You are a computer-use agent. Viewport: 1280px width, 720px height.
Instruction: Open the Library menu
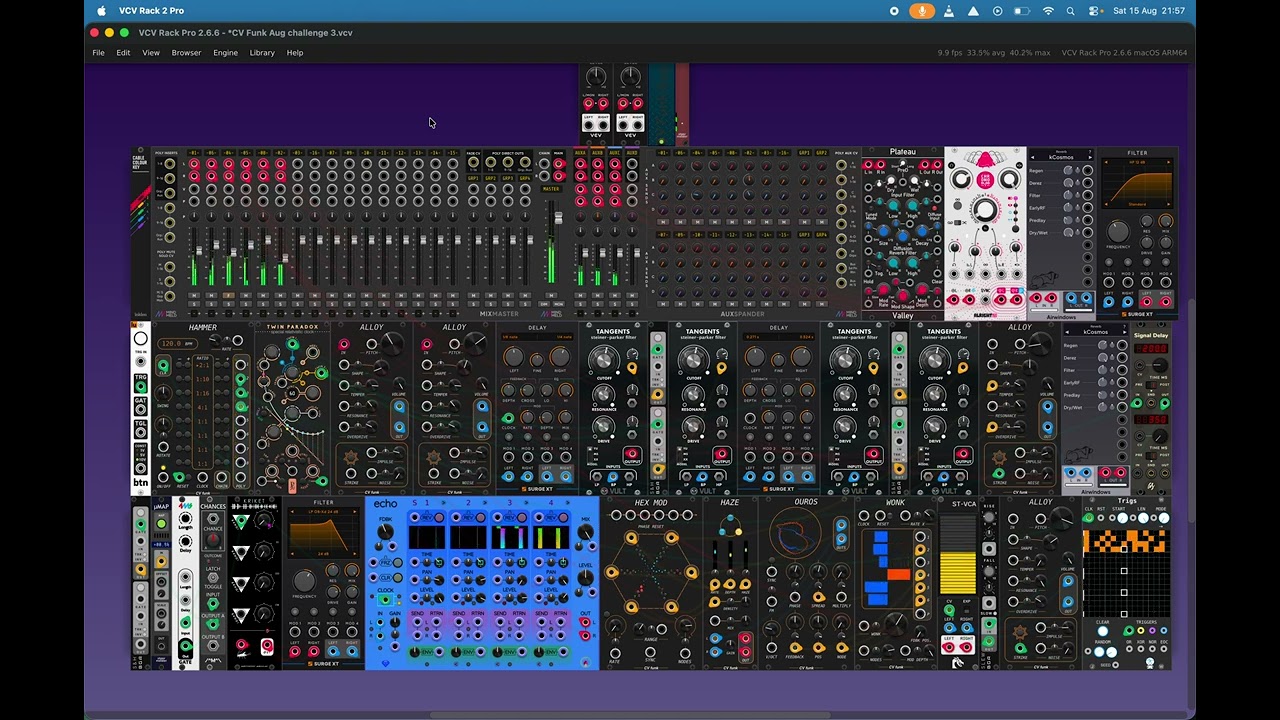click(262, 53)
